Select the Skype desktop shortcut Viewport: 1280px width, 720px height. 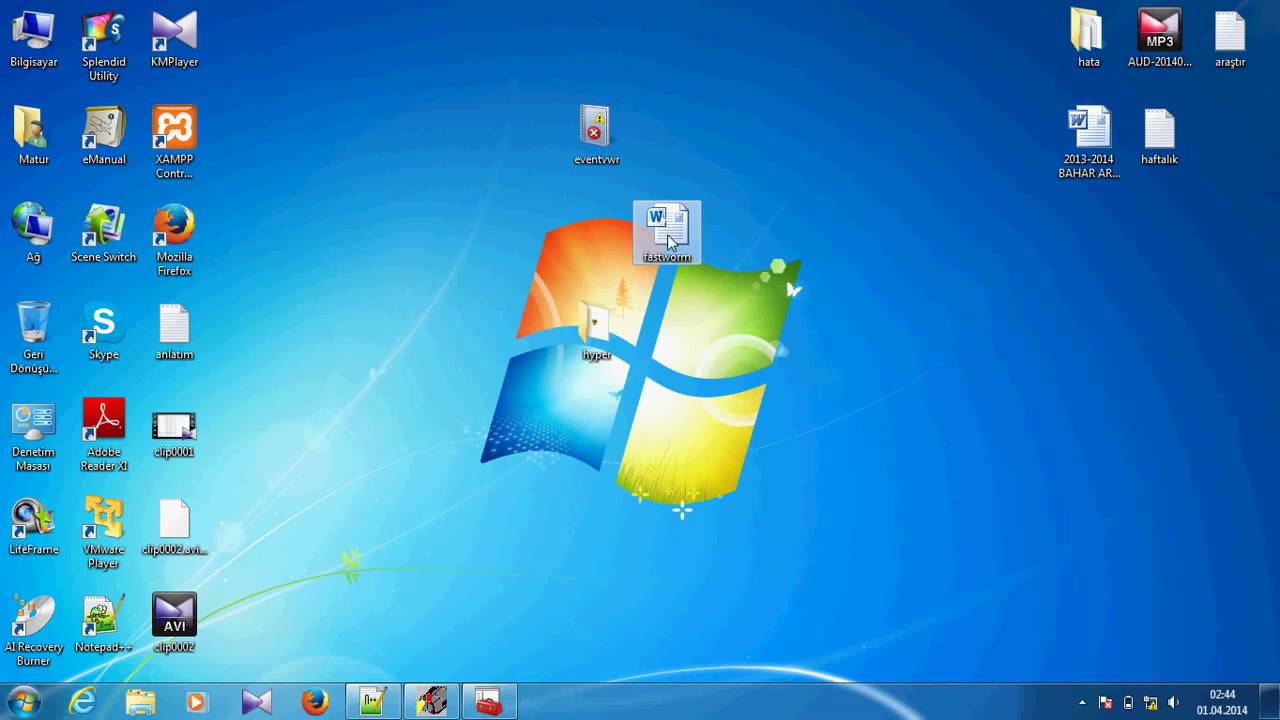pos(104,332)
